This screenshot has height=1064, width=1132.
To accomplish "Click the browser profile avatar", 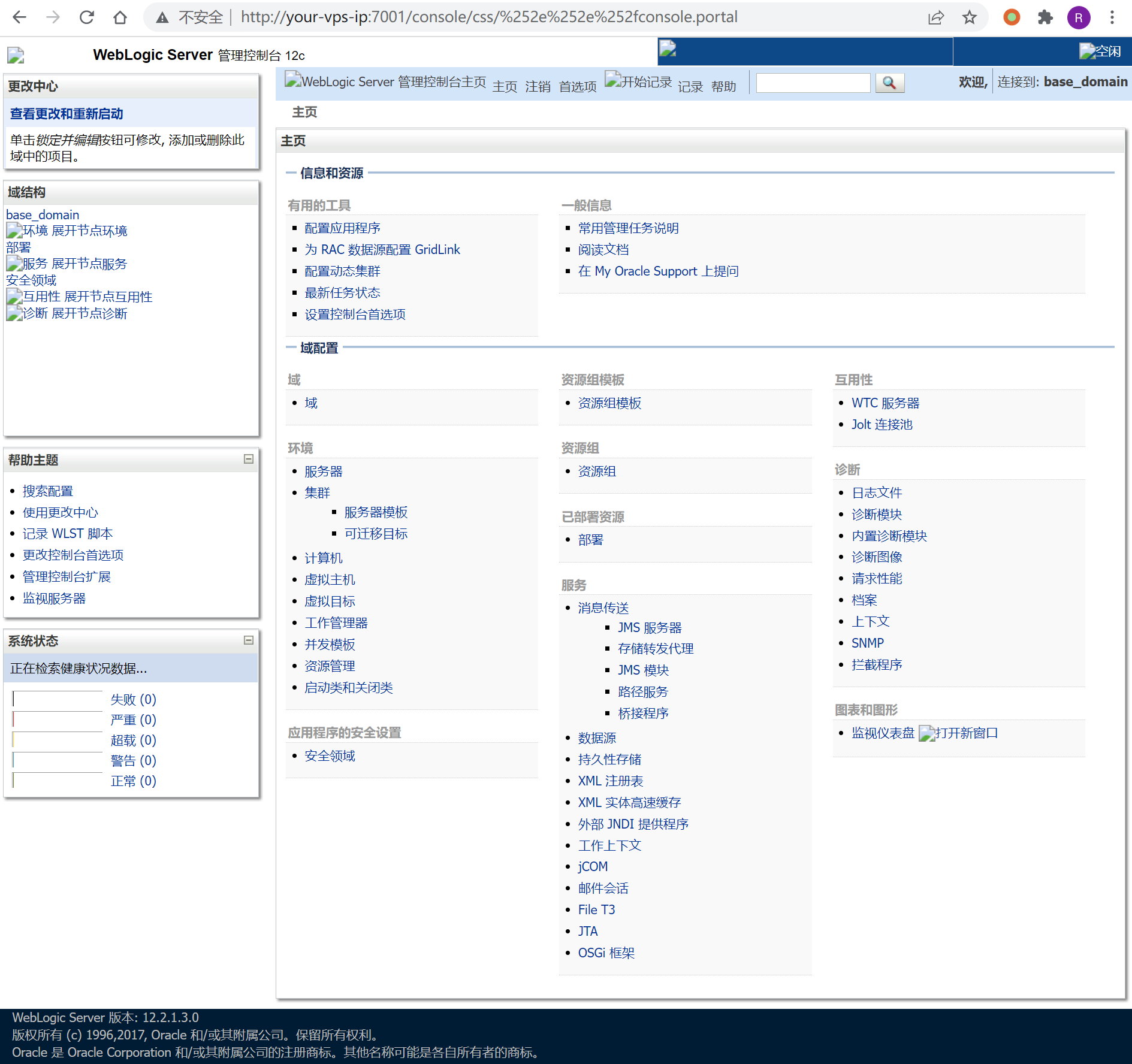I will (1079, 17).
